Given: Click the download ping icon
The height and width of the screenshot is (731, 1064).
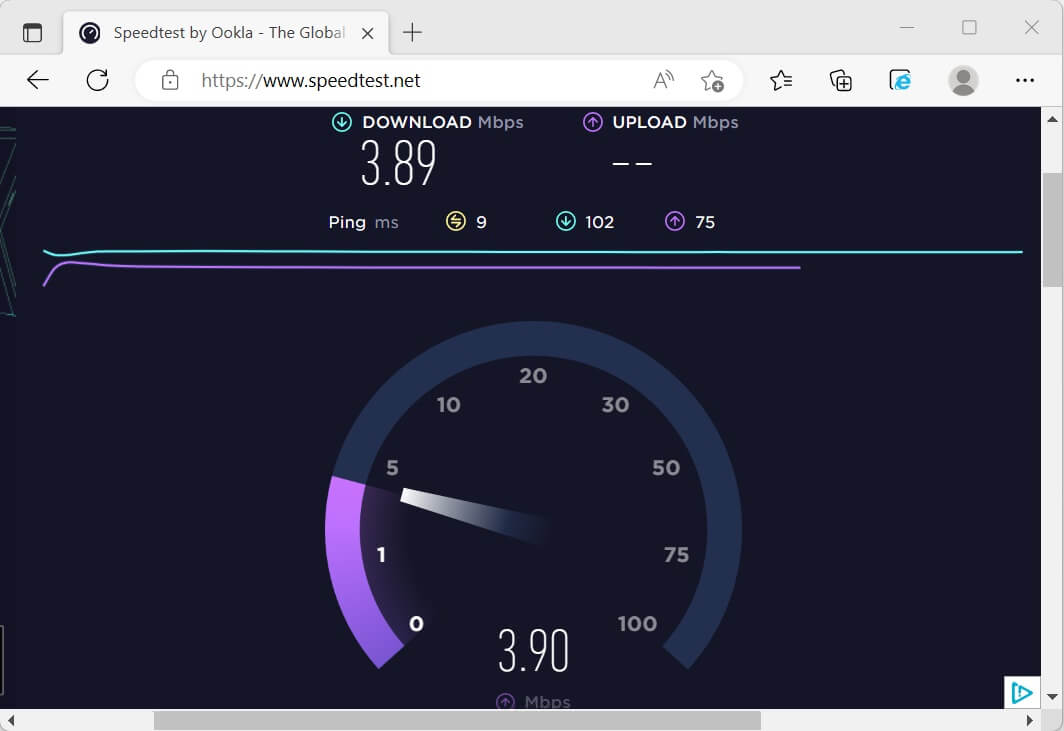Looking at the screenshot, I should 566,222.
